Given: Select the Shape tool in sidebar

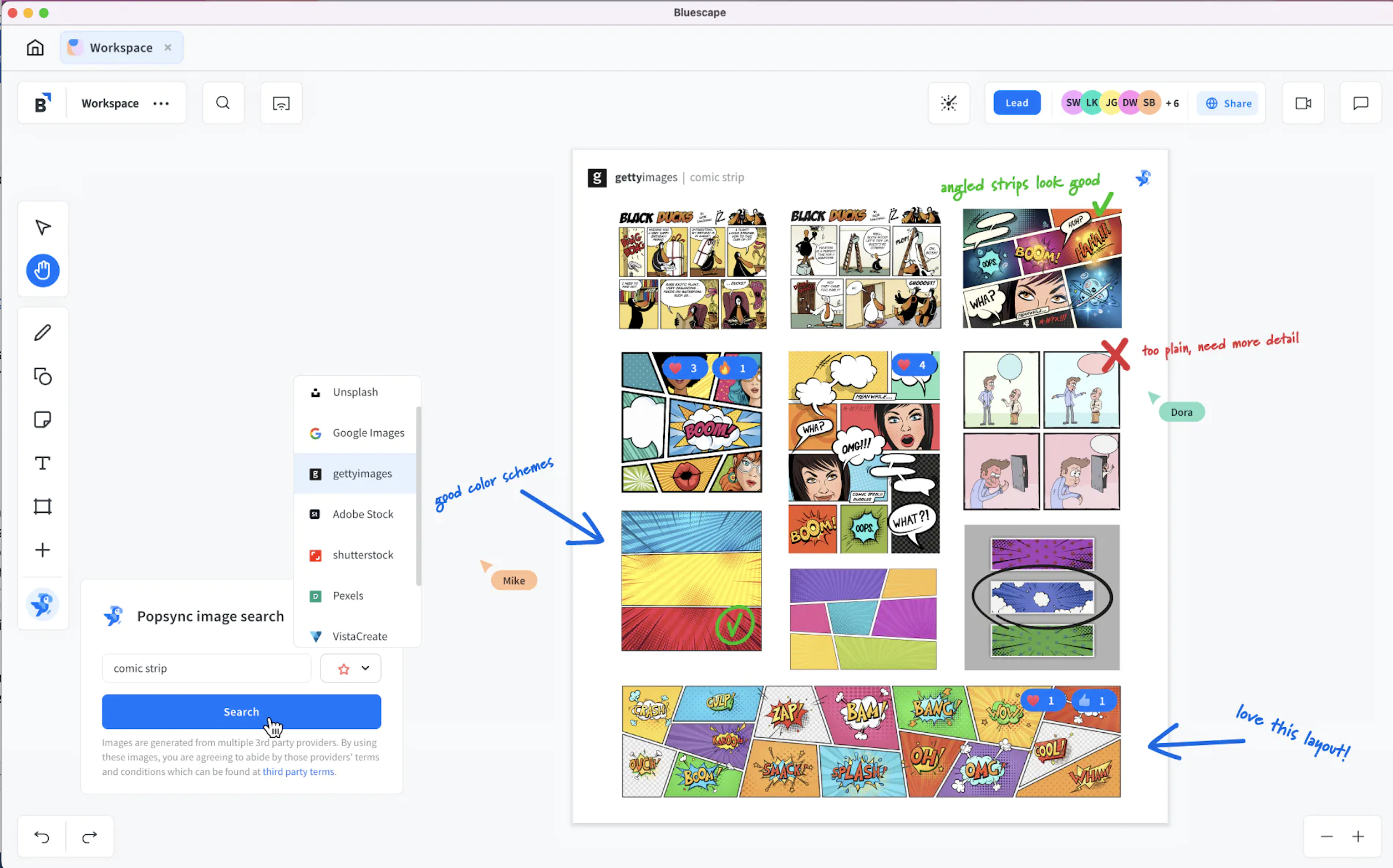Looking at the screenshot, I should (x=42, y=376).
